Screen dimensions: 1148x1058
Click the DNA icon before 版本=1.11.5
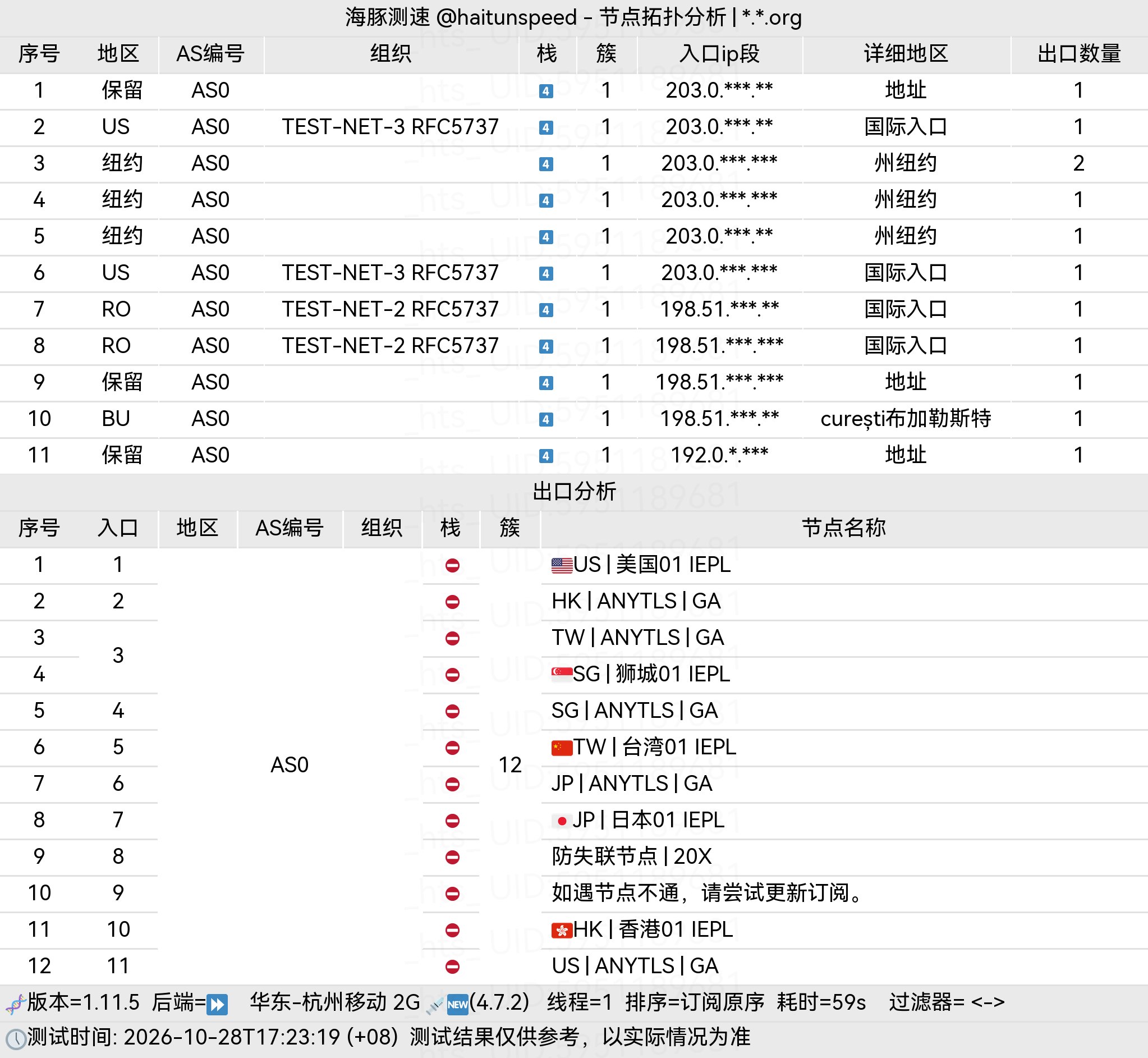(16, 1004)
